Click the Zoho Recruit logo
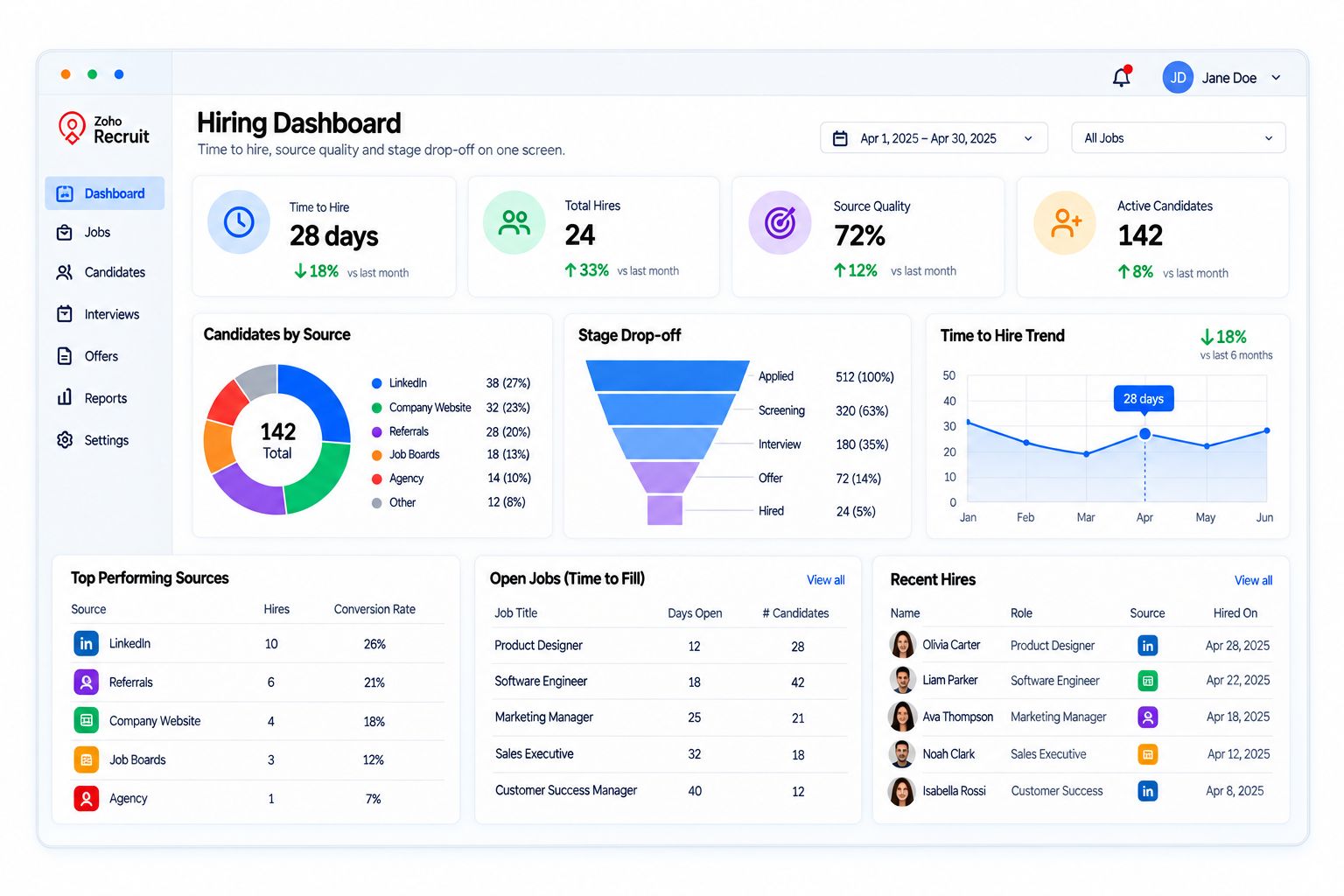 point(103,129)
